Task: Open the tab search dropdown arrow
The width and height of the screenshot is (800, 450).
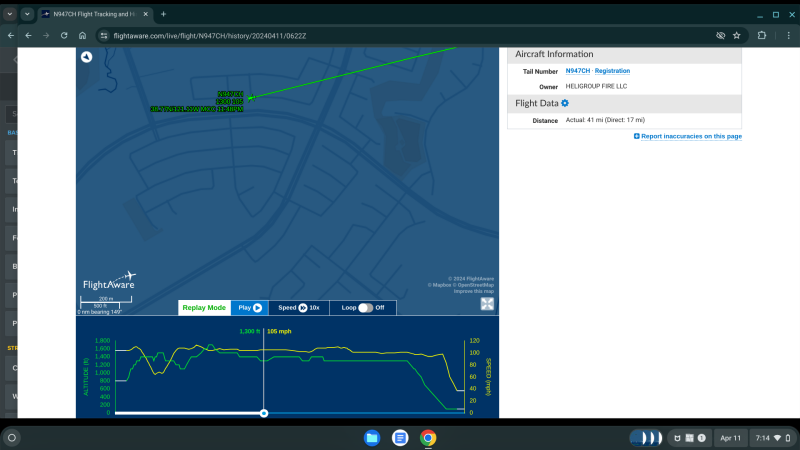Action: coord(27,14)
